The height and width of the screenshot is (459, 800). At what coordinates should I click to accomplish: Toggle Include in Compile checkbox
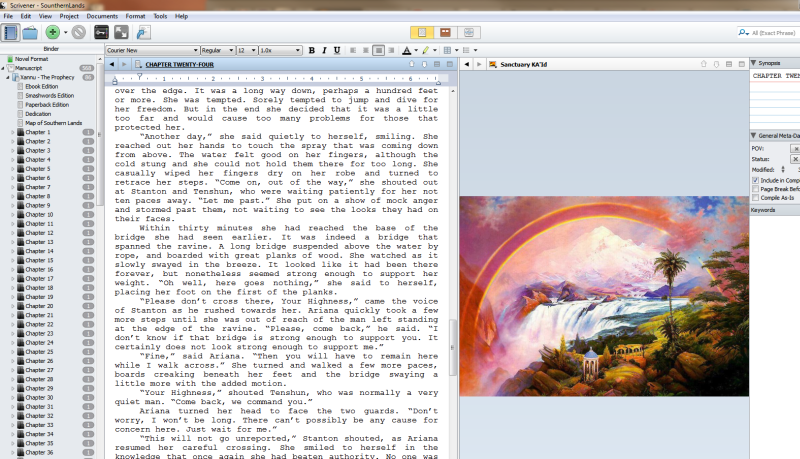(x=756, y=181)
